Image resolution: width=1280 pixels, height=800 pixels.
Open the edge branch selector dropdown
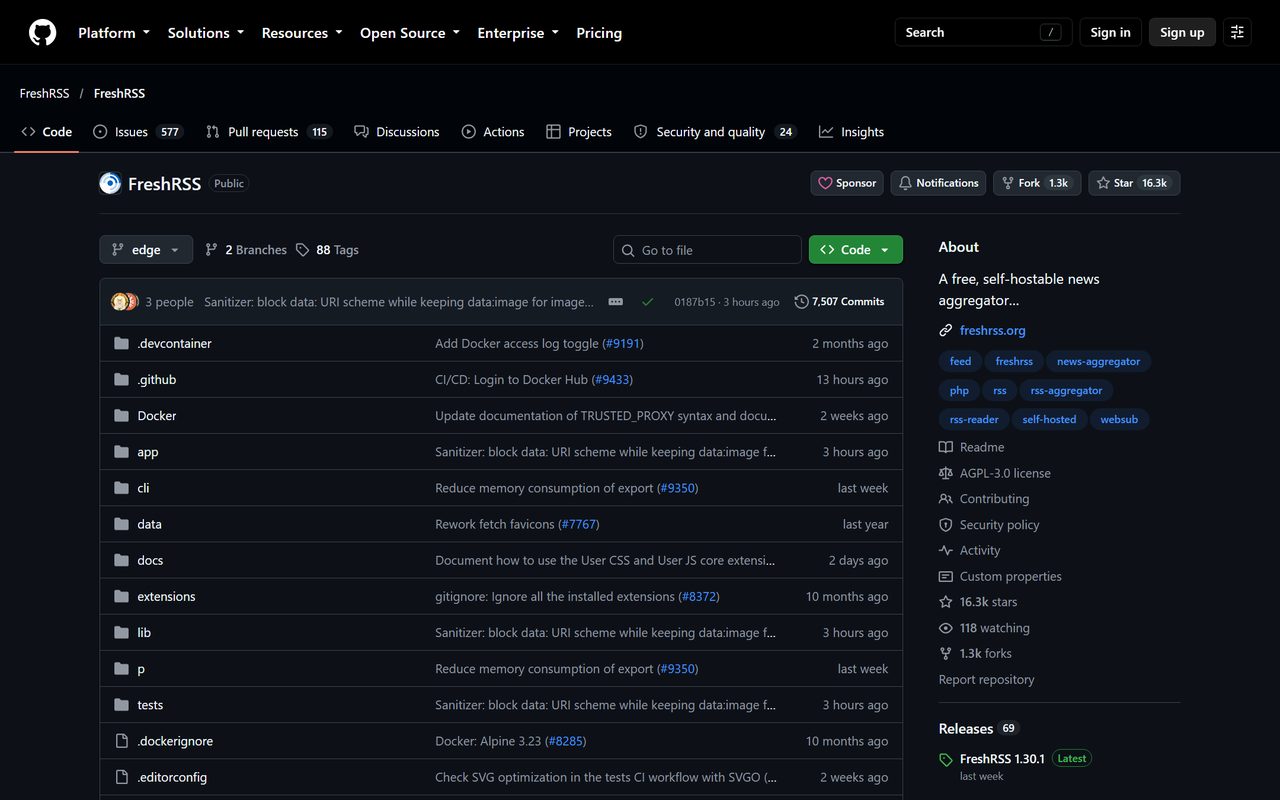tap(146, 250)
